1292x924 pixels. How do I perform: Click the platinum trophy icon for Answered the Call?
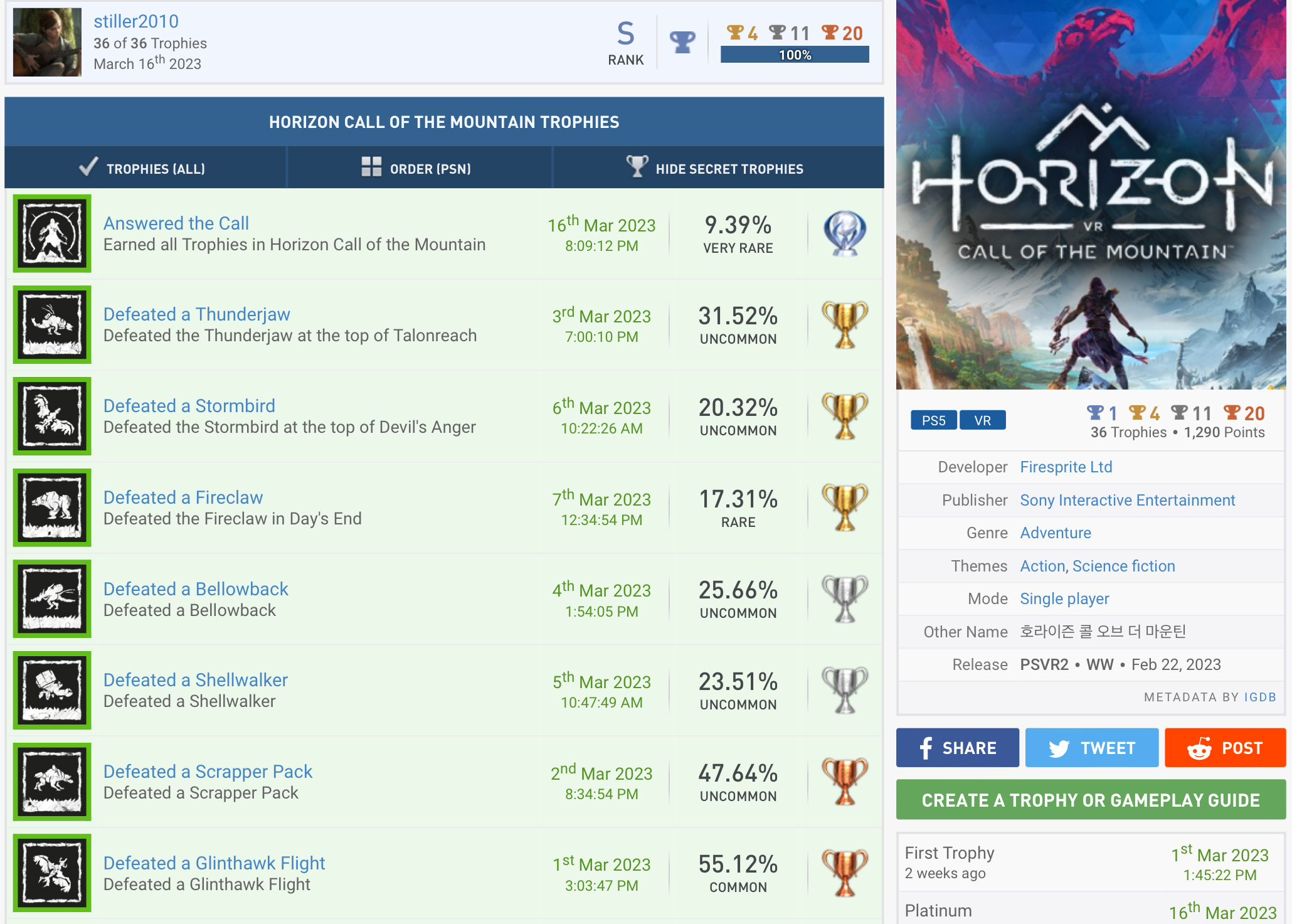point(845,233)
